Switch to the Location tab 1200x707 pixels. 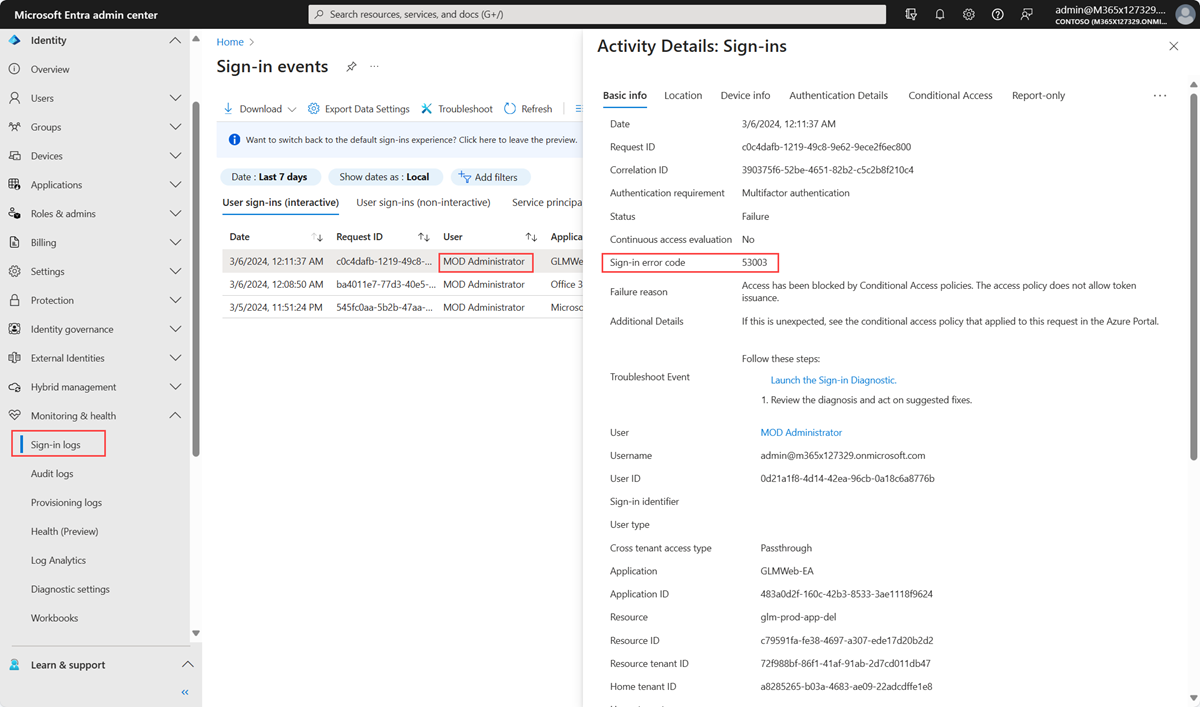tap(683, 95)
